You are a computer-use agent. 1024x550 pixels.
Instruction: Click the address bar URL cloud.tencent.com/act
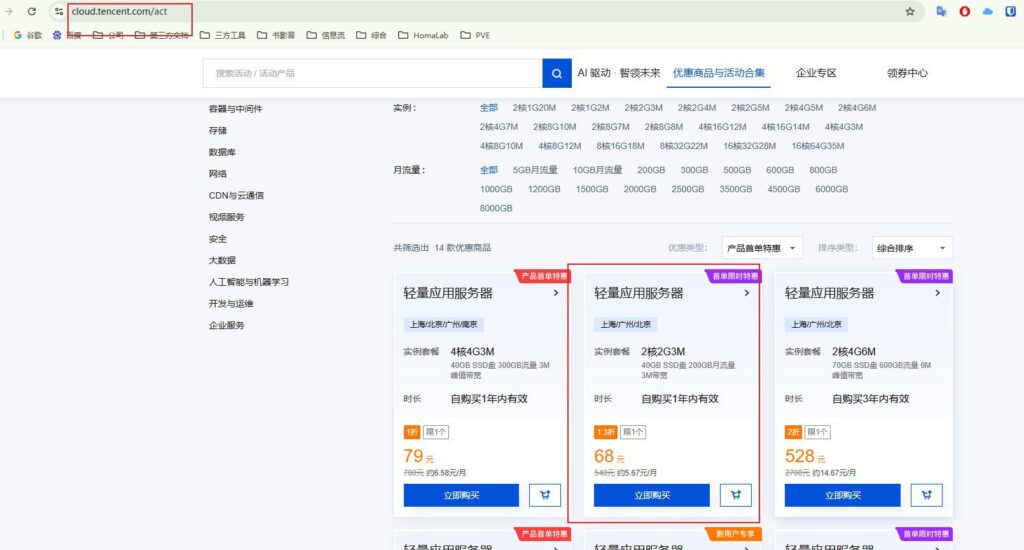(x=120, y=11)
